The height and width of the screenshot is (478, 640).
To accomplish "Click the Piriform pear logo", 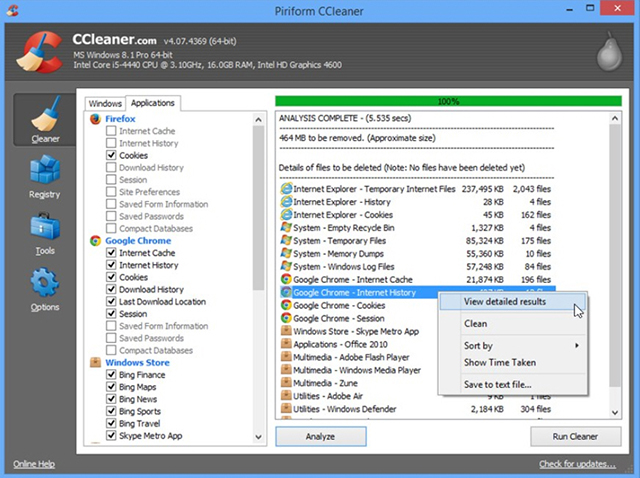I will (609, 52).
